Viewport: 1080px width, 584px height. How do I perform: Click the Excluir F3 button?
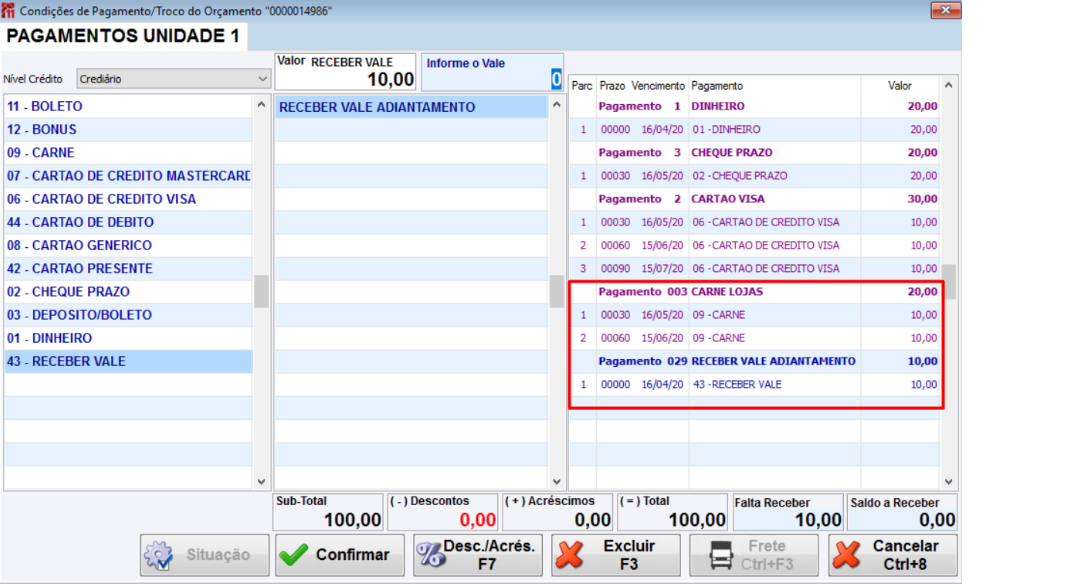616,555
